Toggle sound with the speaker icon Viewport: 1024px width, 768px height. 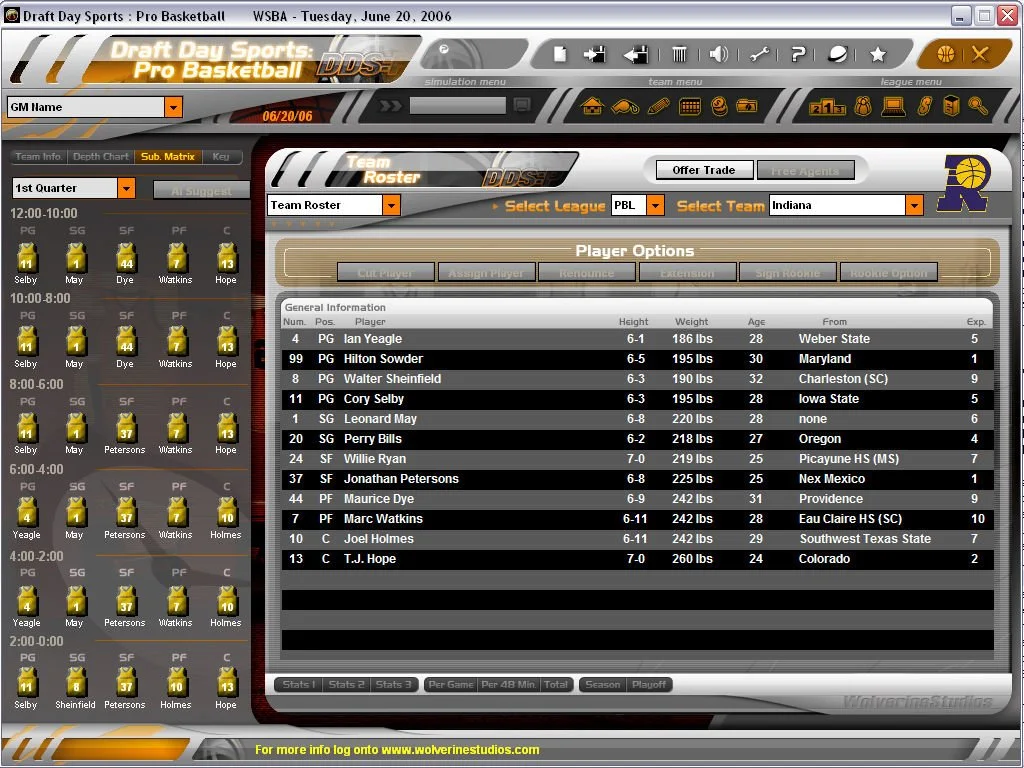point(718,54)
